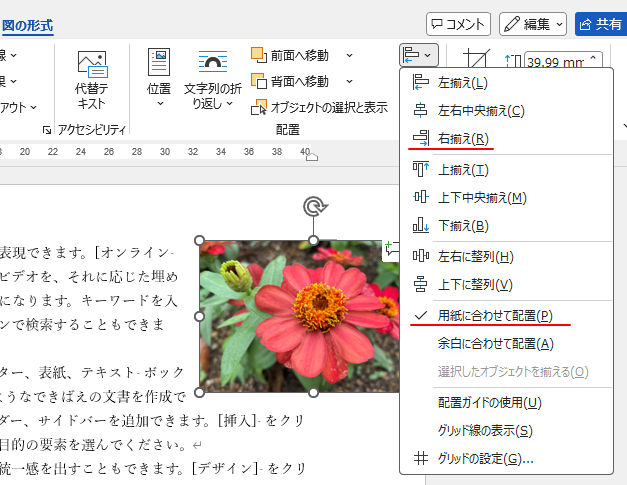Screen dimensions: 627x485
Task: Choose 上下中央揃え(M) from align menu
Action: click(506, 198)
